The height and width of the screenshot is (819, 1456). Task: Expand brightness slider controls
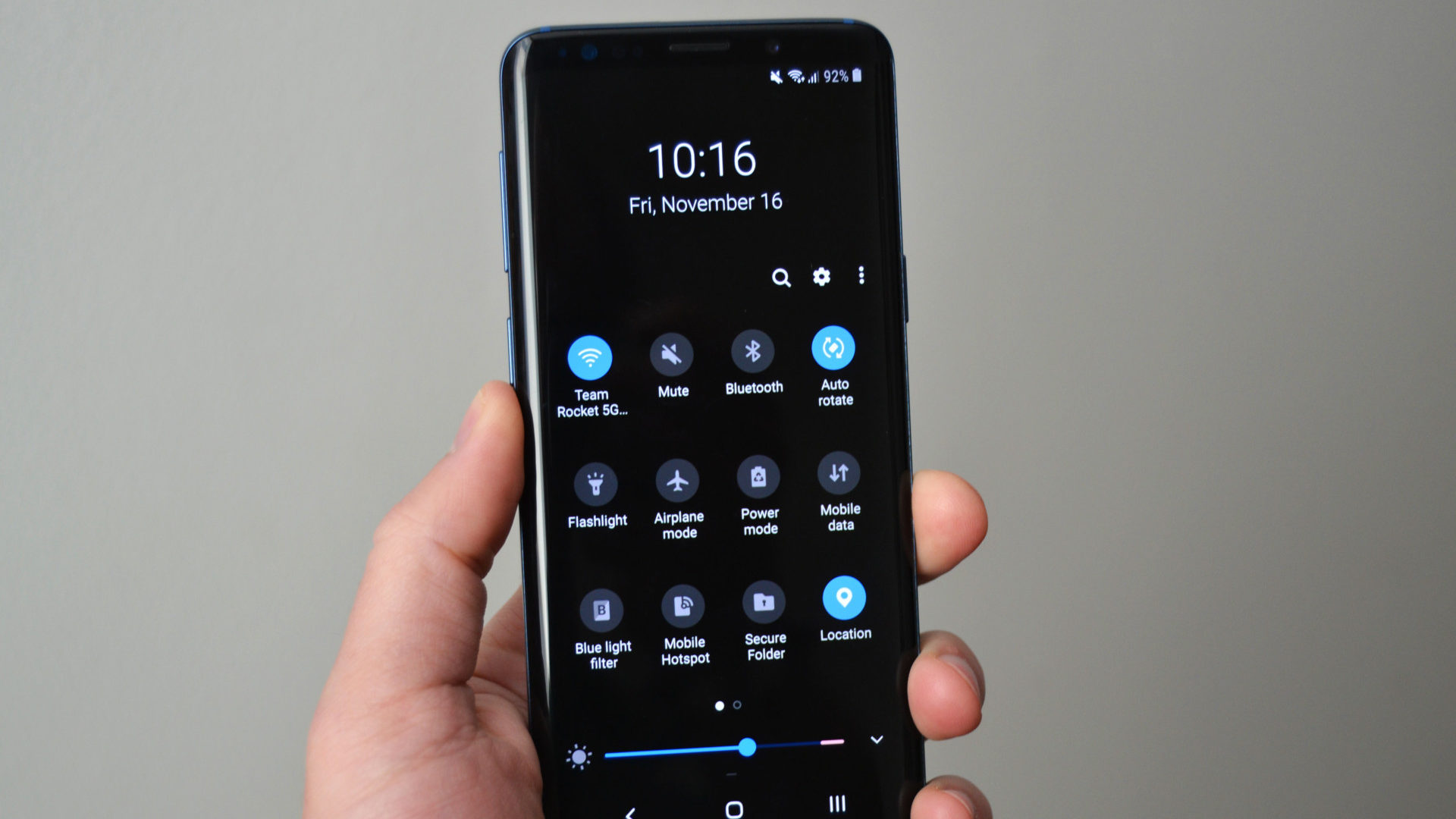(877, 742)
